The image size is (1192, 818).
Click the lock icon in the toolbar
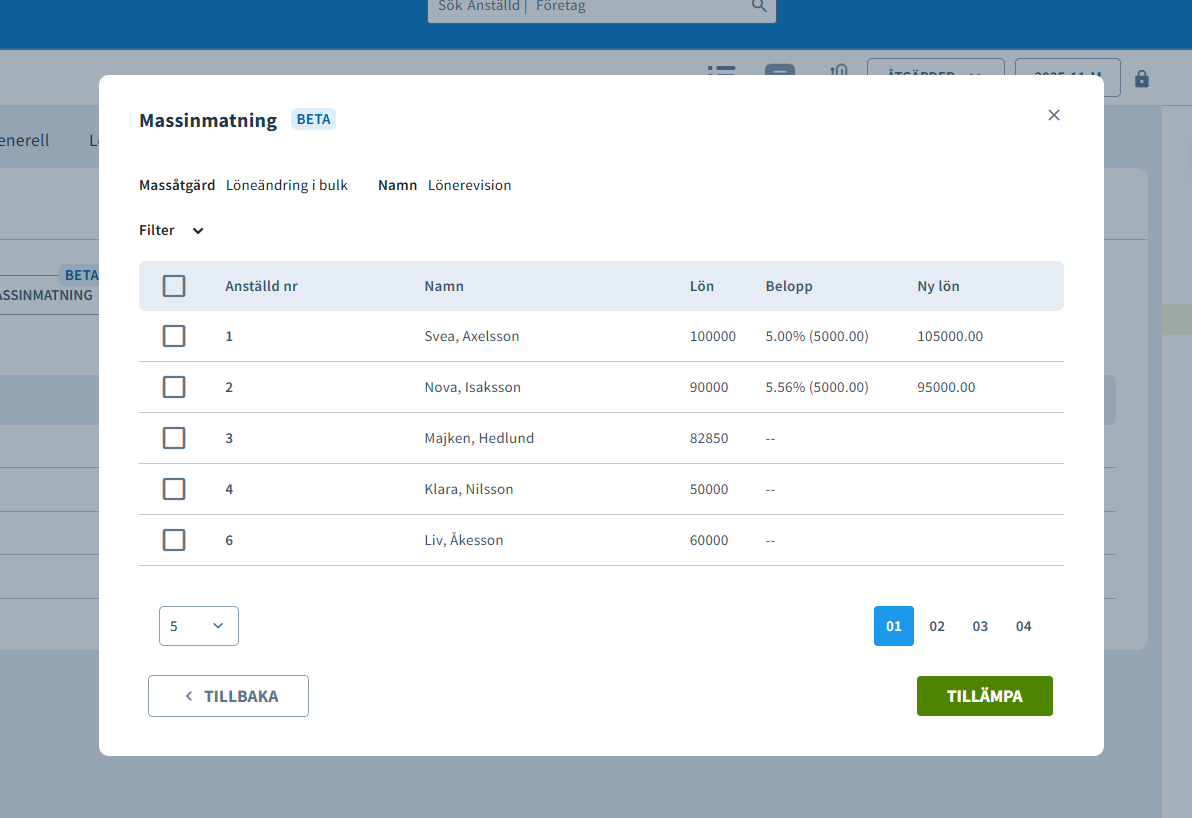point(1141,78)
